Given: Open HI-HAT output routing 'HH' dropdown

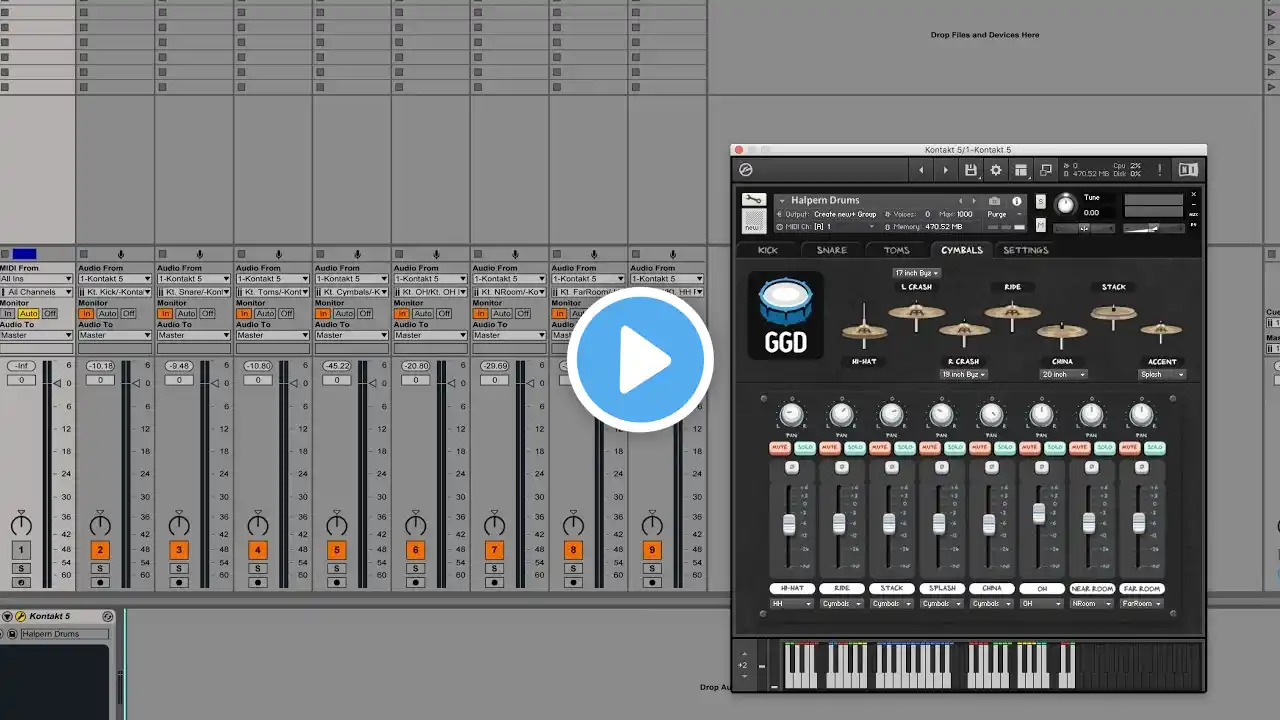Looking at the screenshot, I should coord(791,603).
